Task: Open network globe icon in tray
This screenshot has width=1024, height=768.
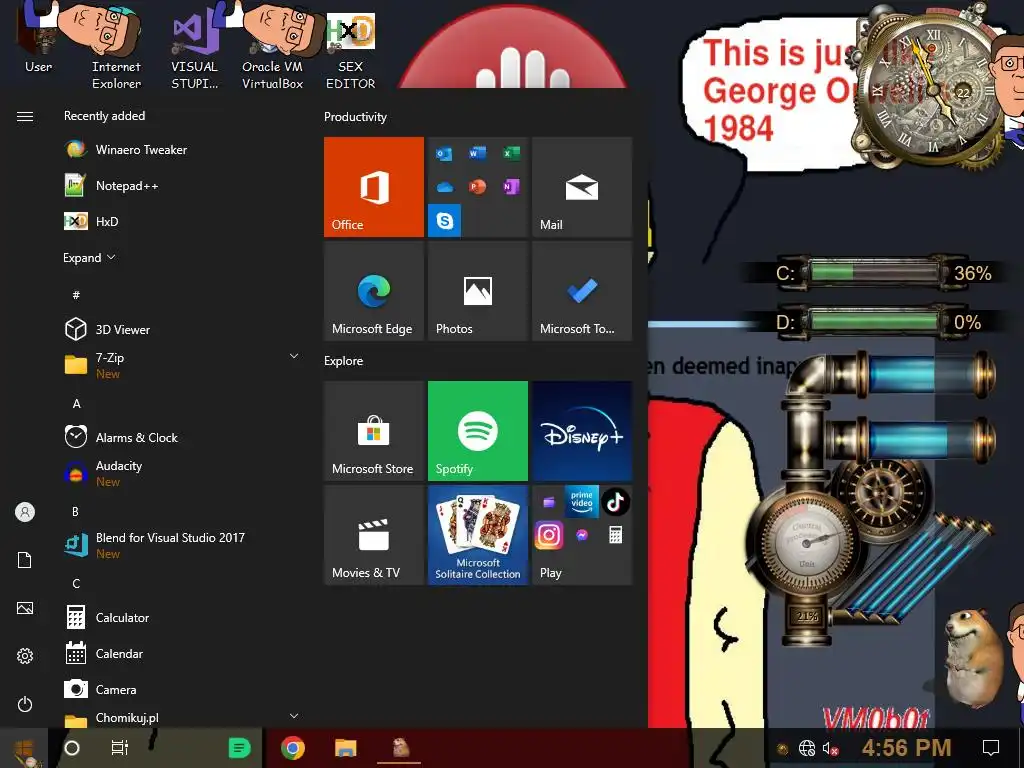Action: [x=807, y=748]
